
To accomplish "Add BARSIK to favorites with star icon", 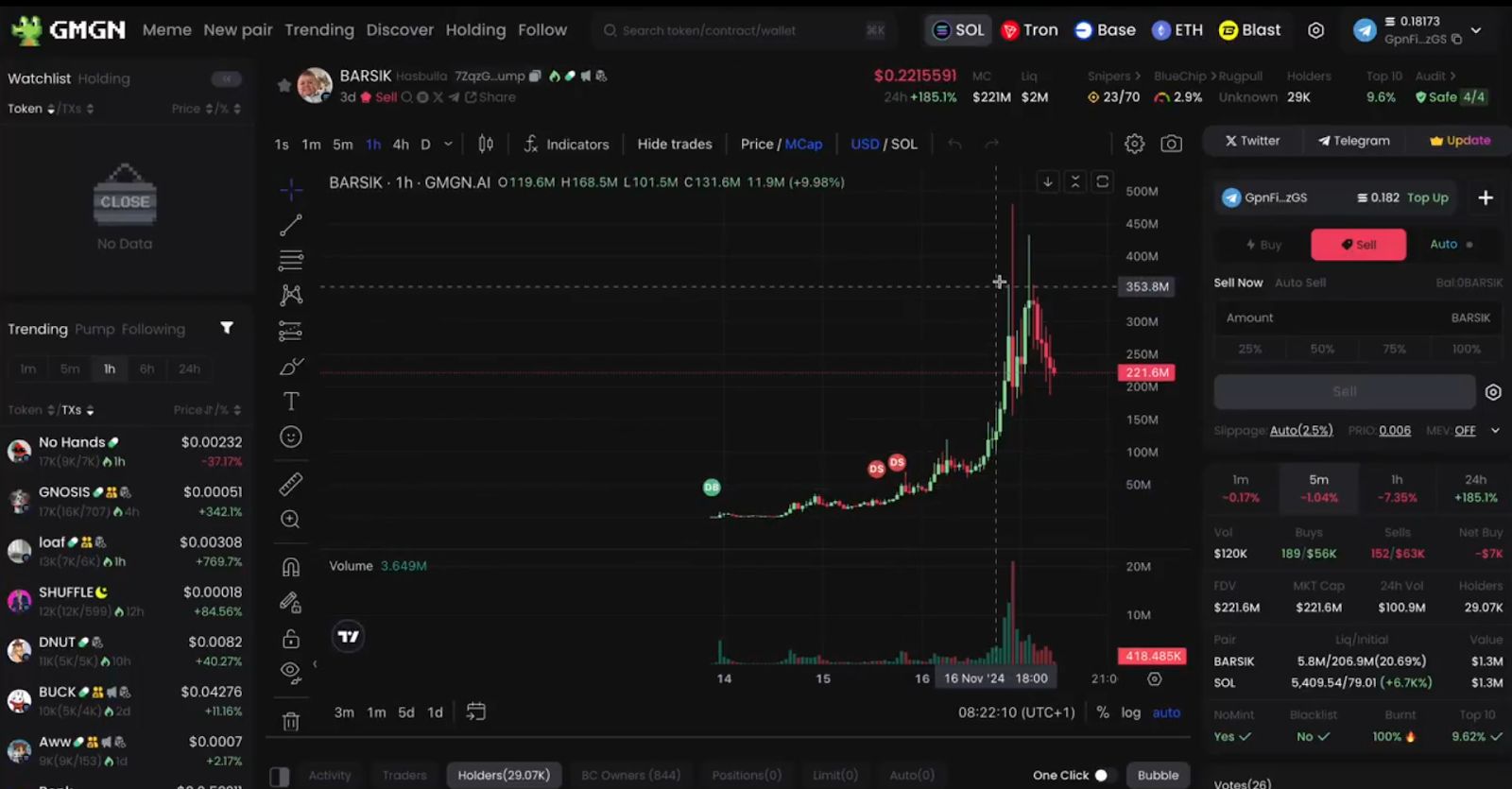I will tap(283, 85).
